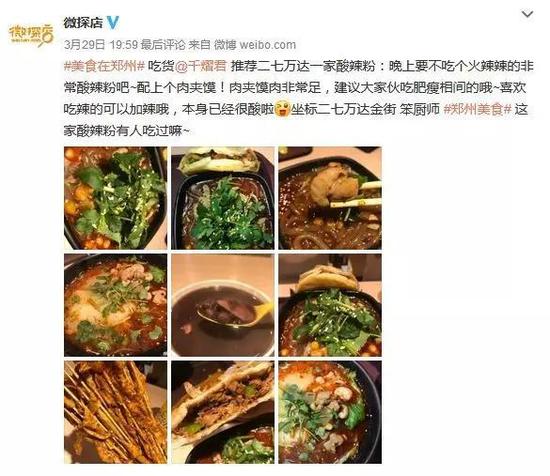Viewport: 550px width, 476px height.
Task: Click the drooling face emoji
Action: (x=282, y=109)
